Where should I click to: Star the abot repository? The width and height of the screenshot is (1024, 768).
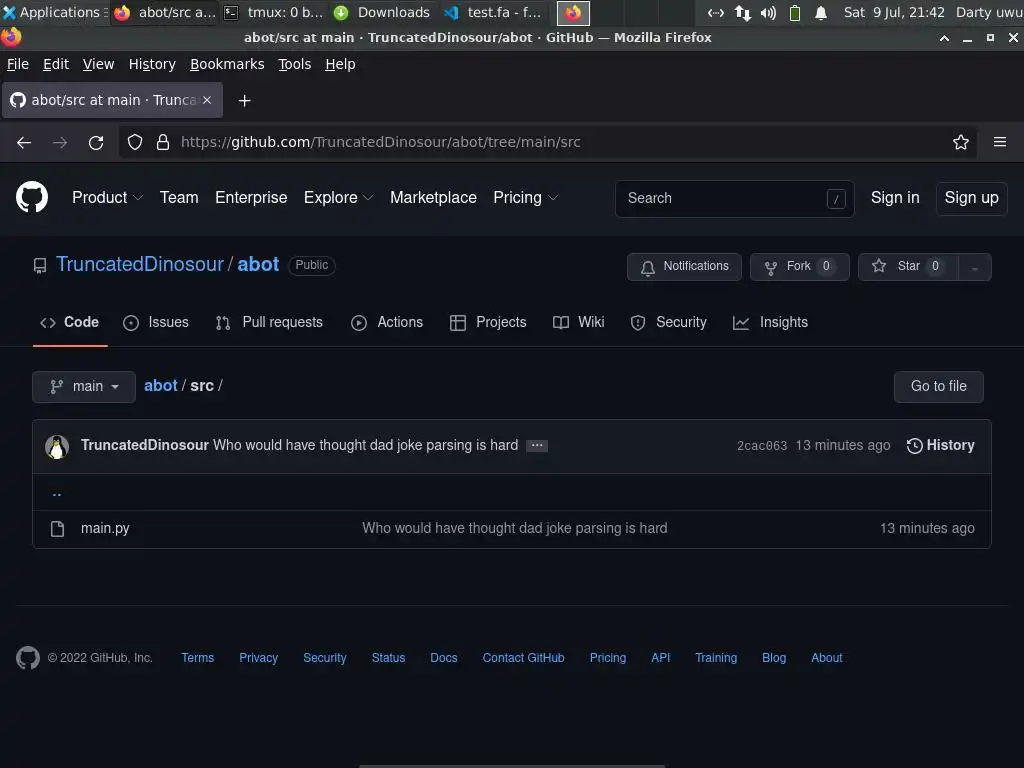908,266
